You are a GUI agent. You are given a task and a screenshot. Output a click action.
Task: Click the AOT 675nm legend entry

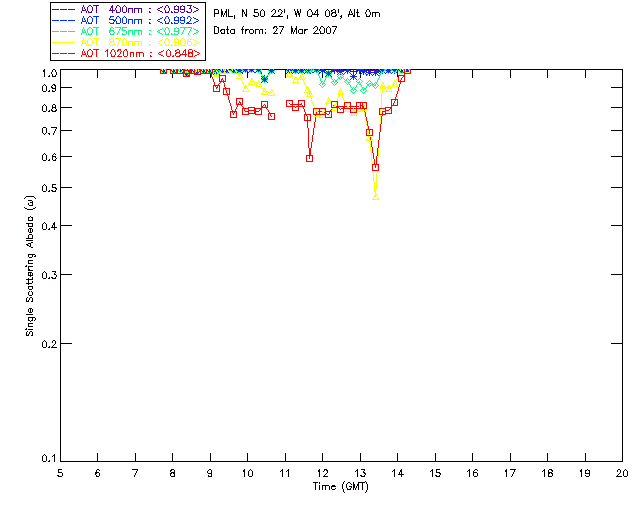126,31
